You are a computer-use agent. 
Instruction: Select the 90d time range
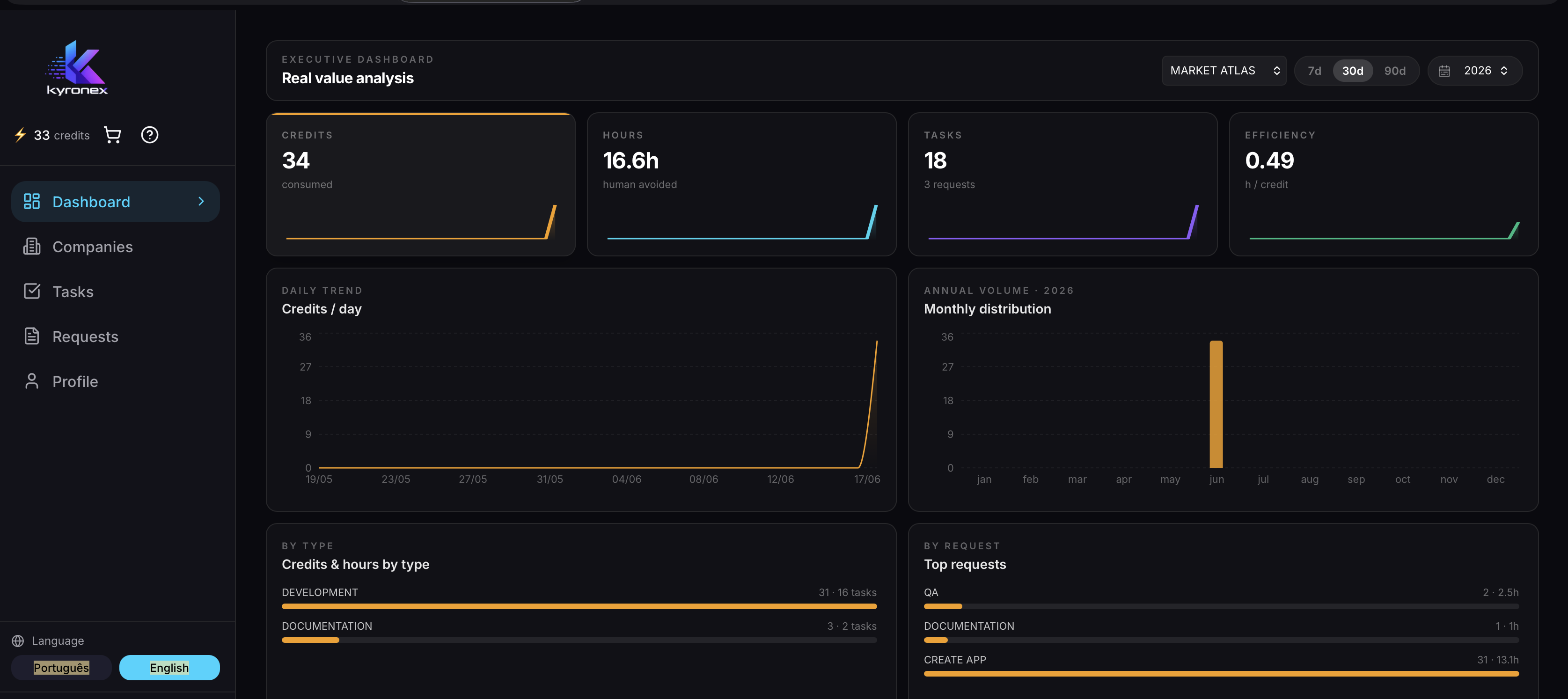click(x=1394, y=71)
